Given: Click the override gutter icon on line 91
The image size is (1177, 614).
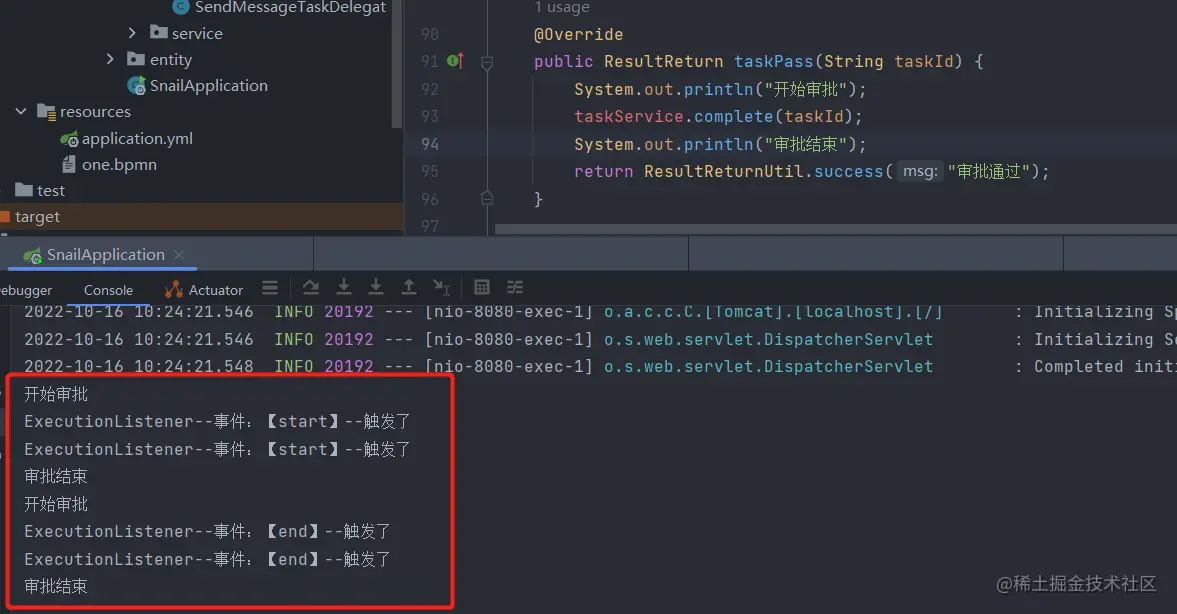Looking at the screenshot, I should click(x=456, y=61).
